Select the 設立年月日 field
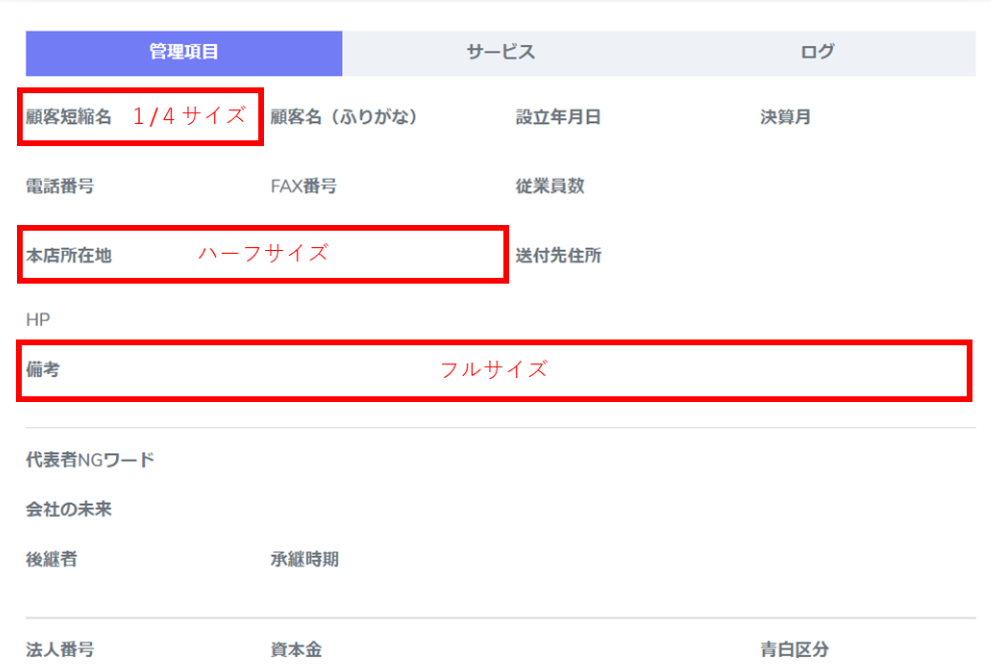This screenshot has width=991, height=668. click(x=558, y=117)
